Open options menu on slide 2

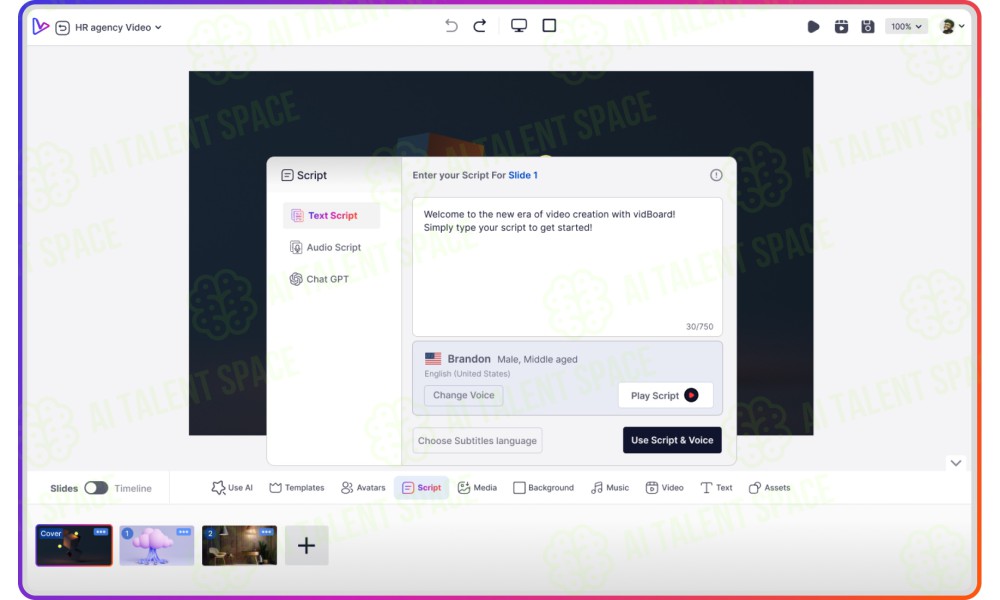(267, 532)
